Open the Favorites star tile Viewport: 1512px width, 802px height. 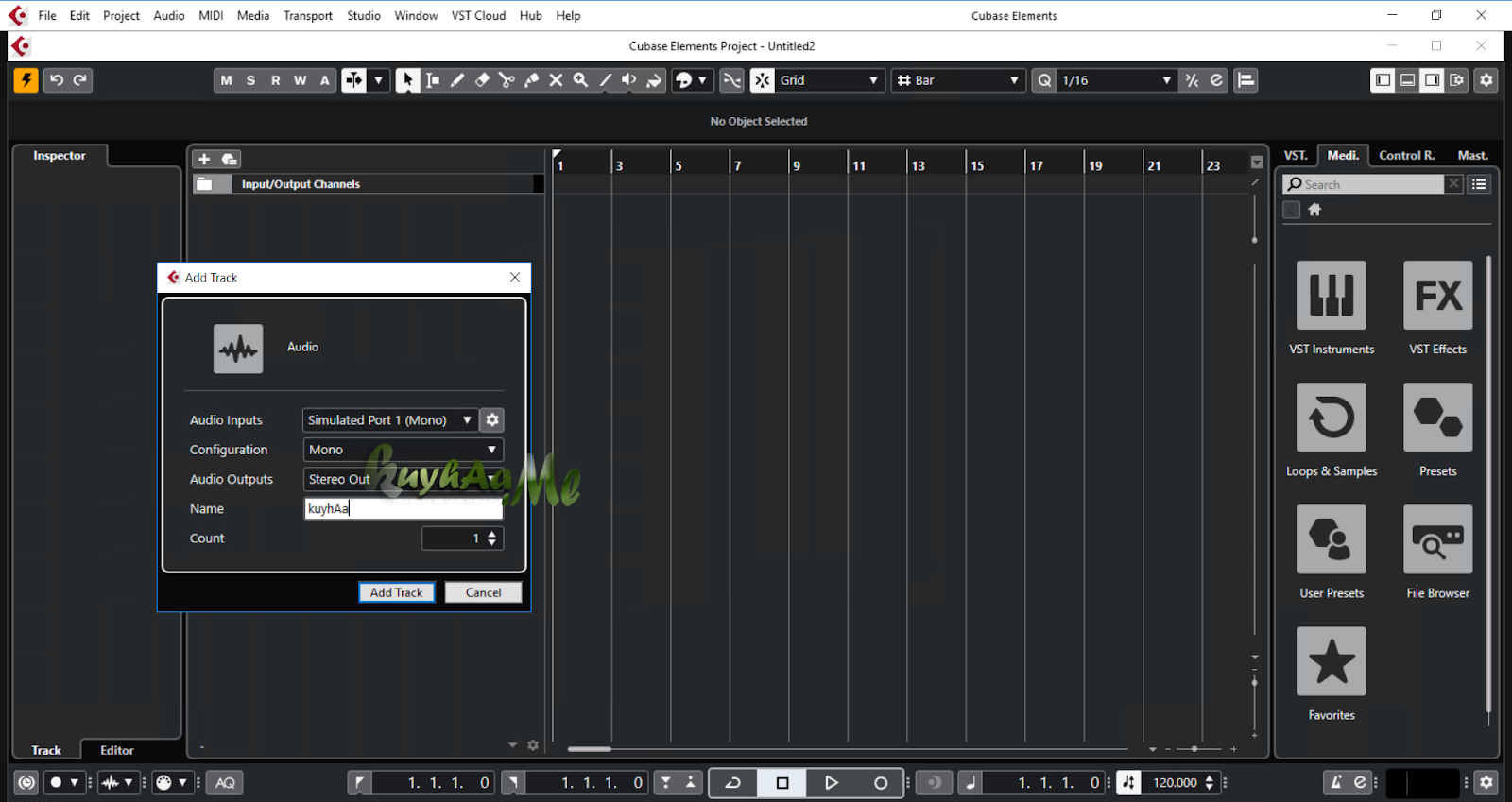(1332, 661)
